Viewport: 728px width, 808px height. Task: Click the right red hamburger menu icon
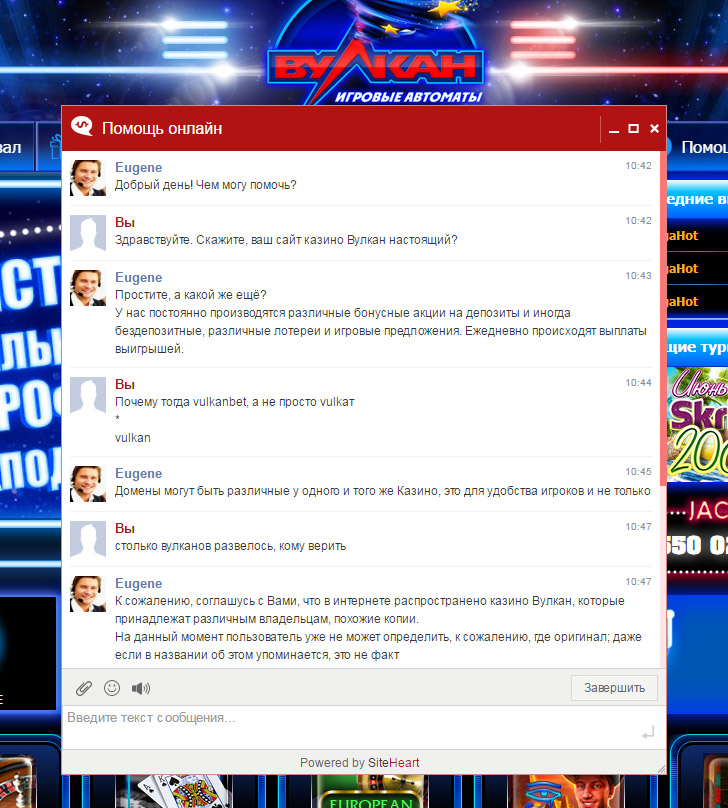543,40
